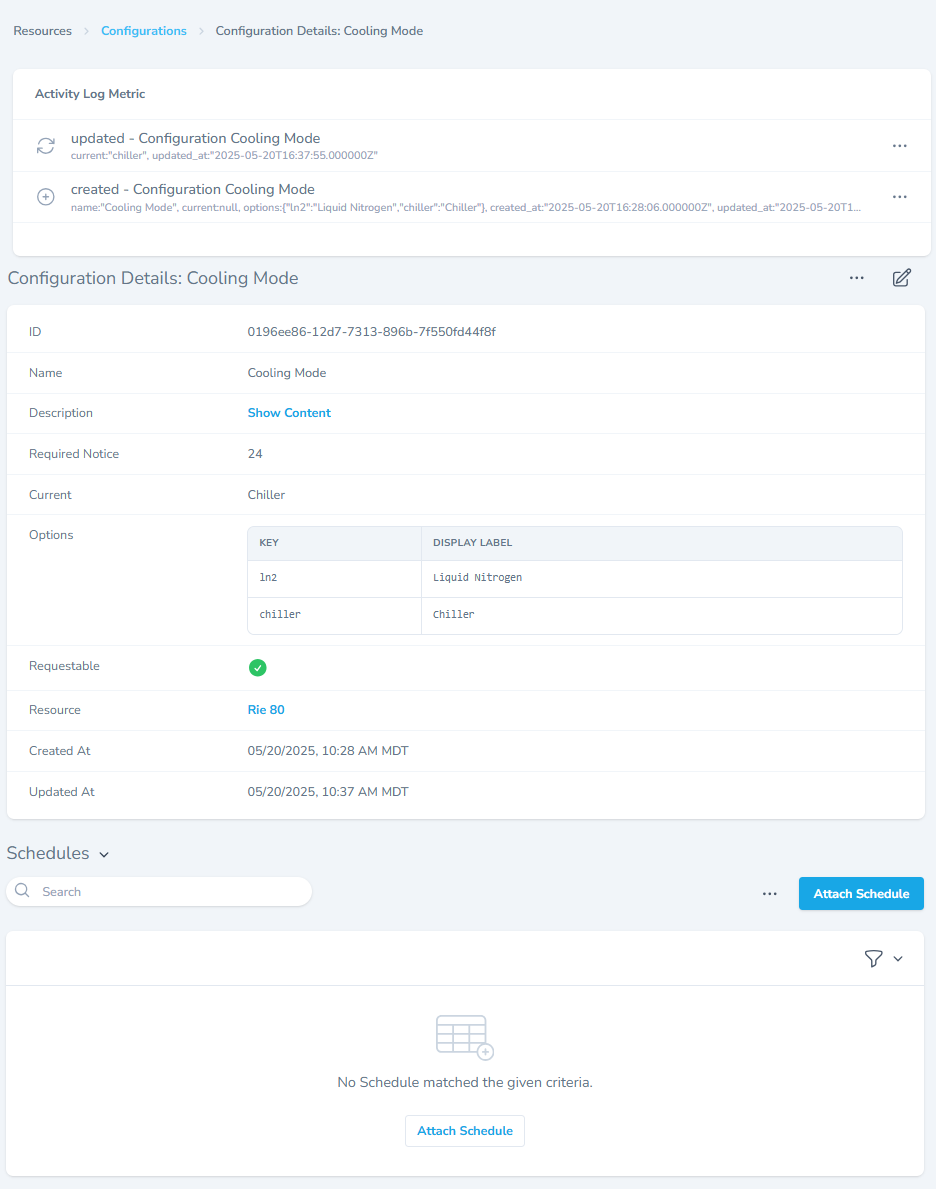The width and height of the screenshot is (936, 1189).
Task: Click the plus circle icon on created entry
Action: [46, 197]
